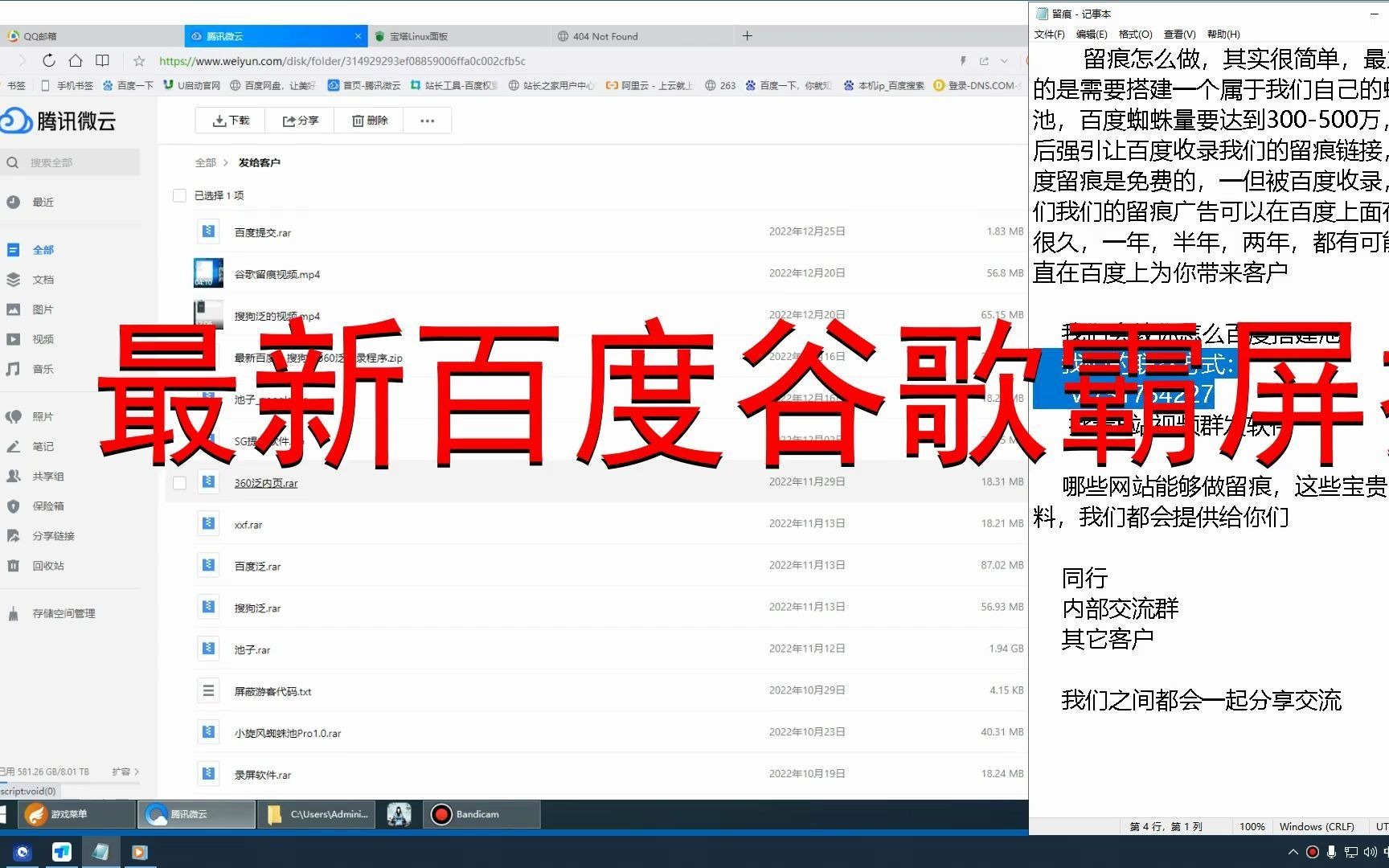Open 百度提交.rar file

(x=263, y=232)
